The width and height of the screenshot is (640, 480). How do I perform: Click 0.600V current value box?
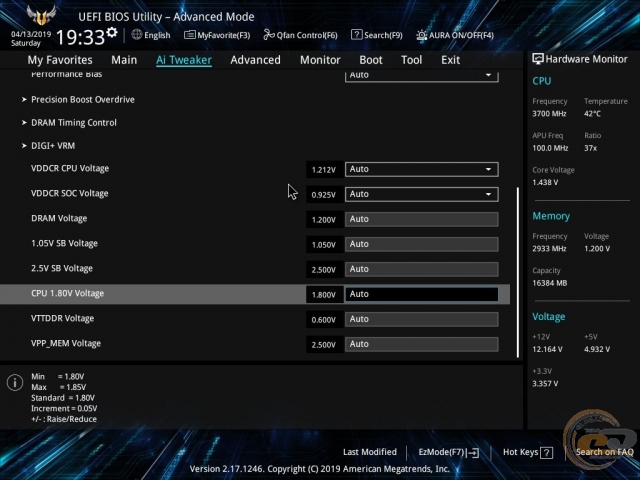324,320
